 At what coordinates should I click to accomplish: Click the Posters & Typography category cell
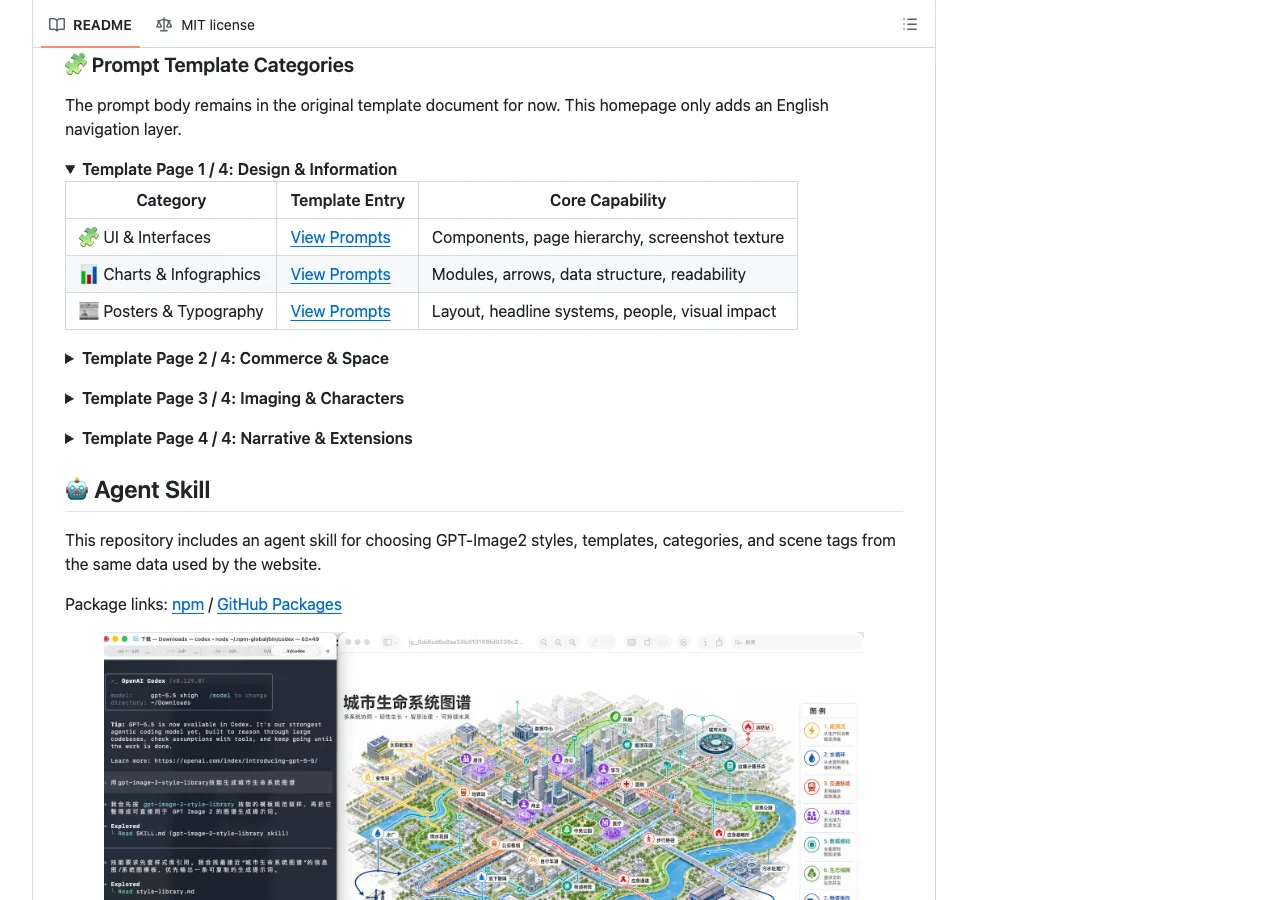(171, 311)
